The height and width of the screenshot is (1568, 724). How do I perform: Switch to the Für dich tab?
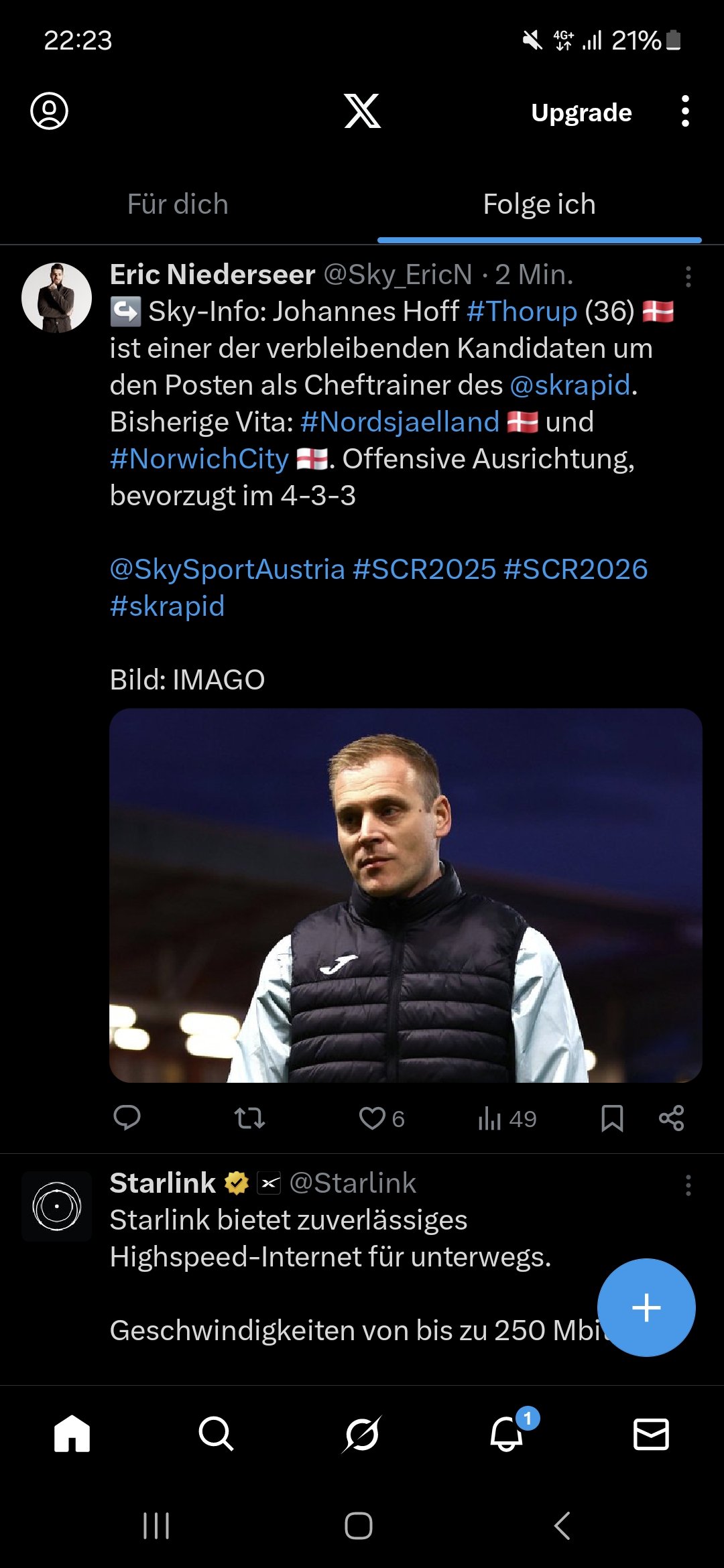178,204
